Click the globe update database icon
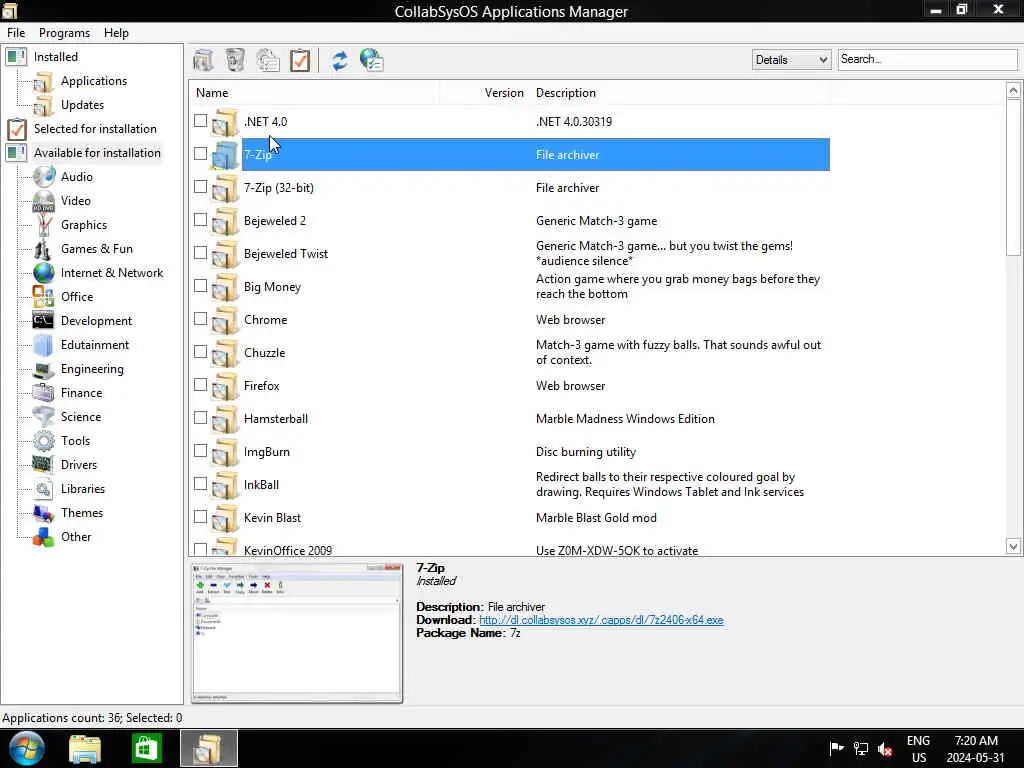1024x768 pixels. tap(372, 60)
